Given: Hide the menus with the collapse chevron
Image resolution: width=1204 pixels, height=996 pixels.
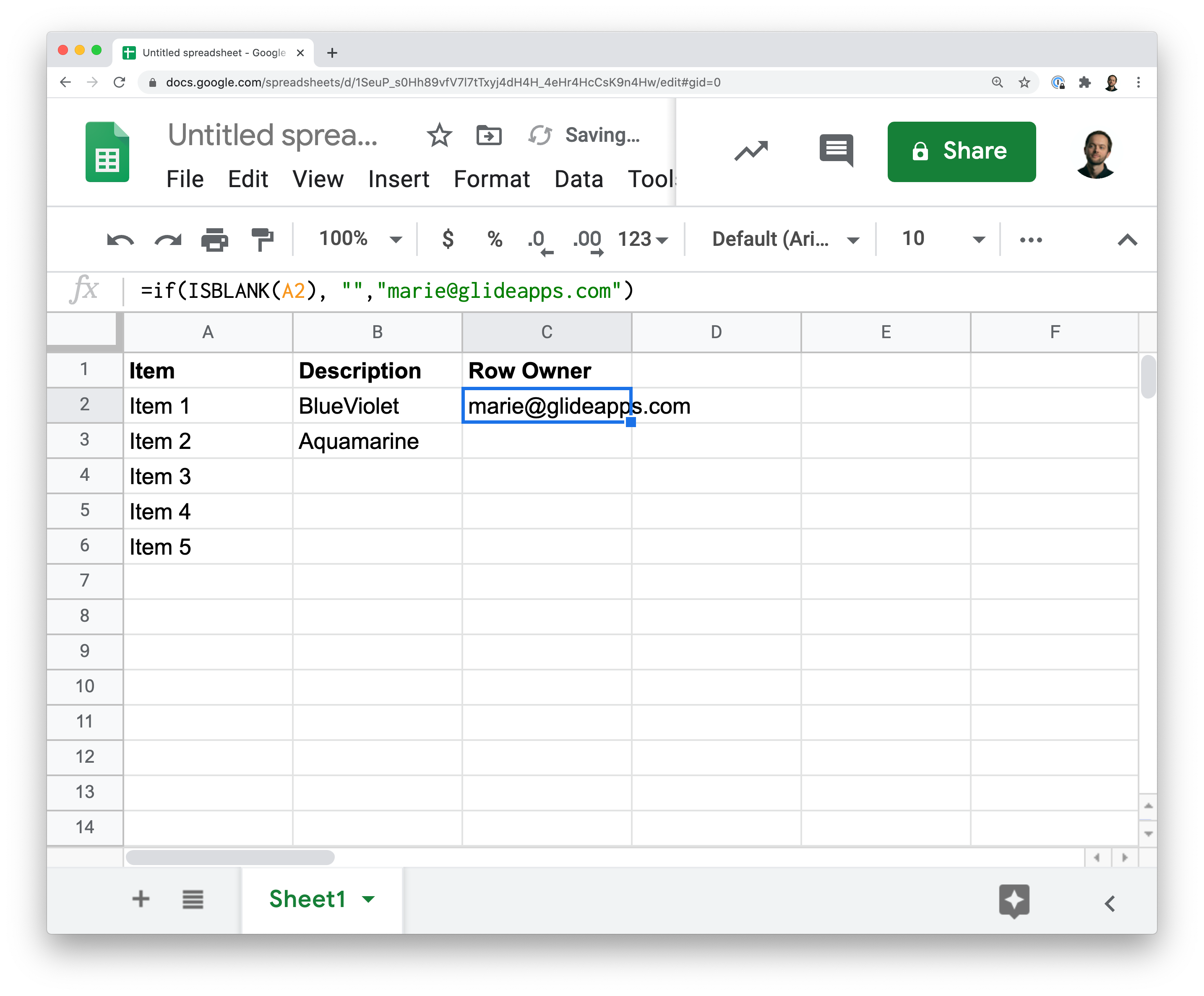Looking at the screenshot, I should (1127, 239).
